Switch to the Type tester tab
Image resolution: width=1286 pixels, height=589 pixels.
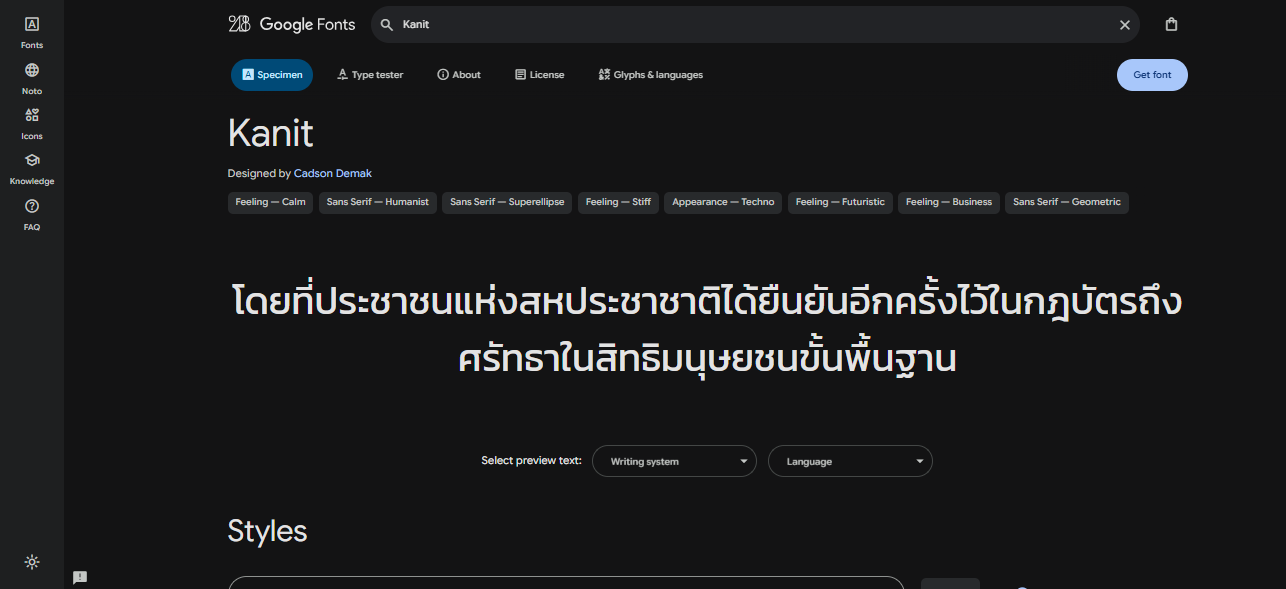370,75
